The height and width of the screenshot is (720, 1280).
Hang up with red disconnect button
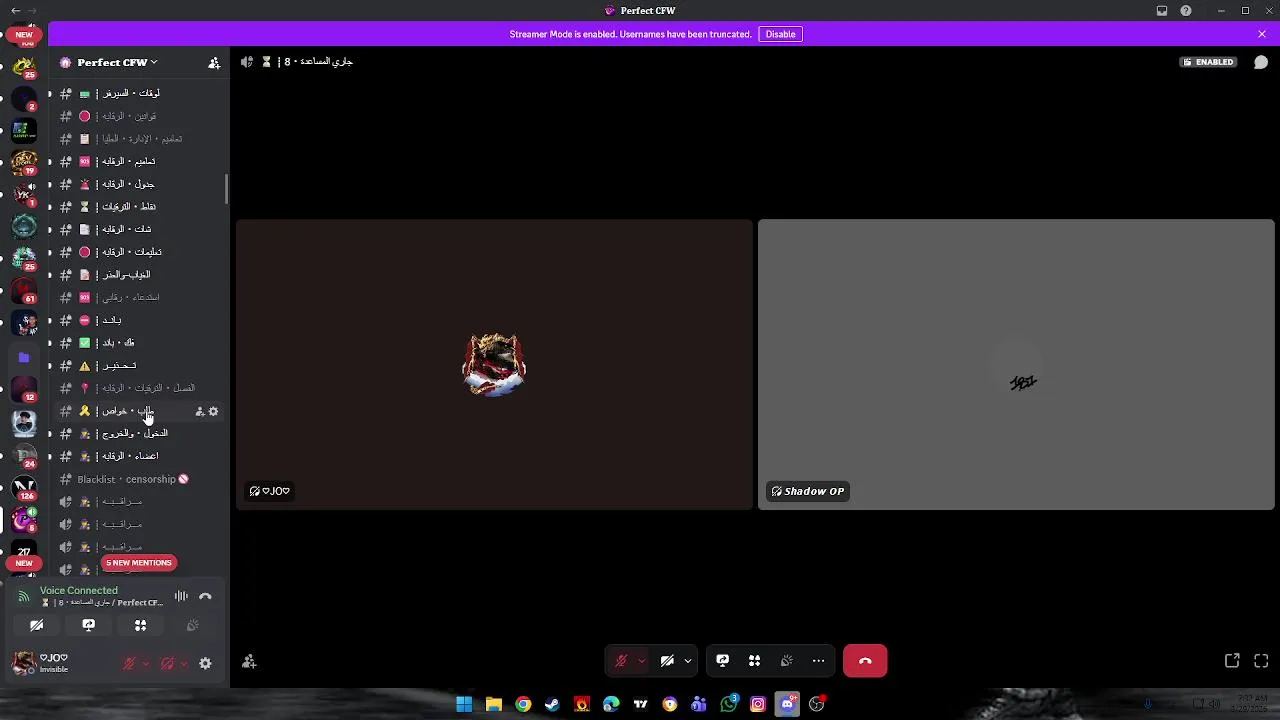[865, 661]
